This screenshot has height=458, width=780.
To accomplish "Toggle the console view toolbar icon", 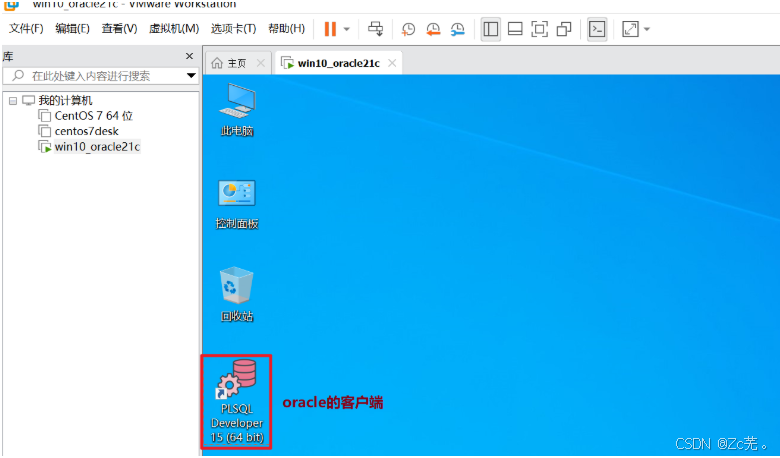I will pyautogui.click(x=597, y=29).
